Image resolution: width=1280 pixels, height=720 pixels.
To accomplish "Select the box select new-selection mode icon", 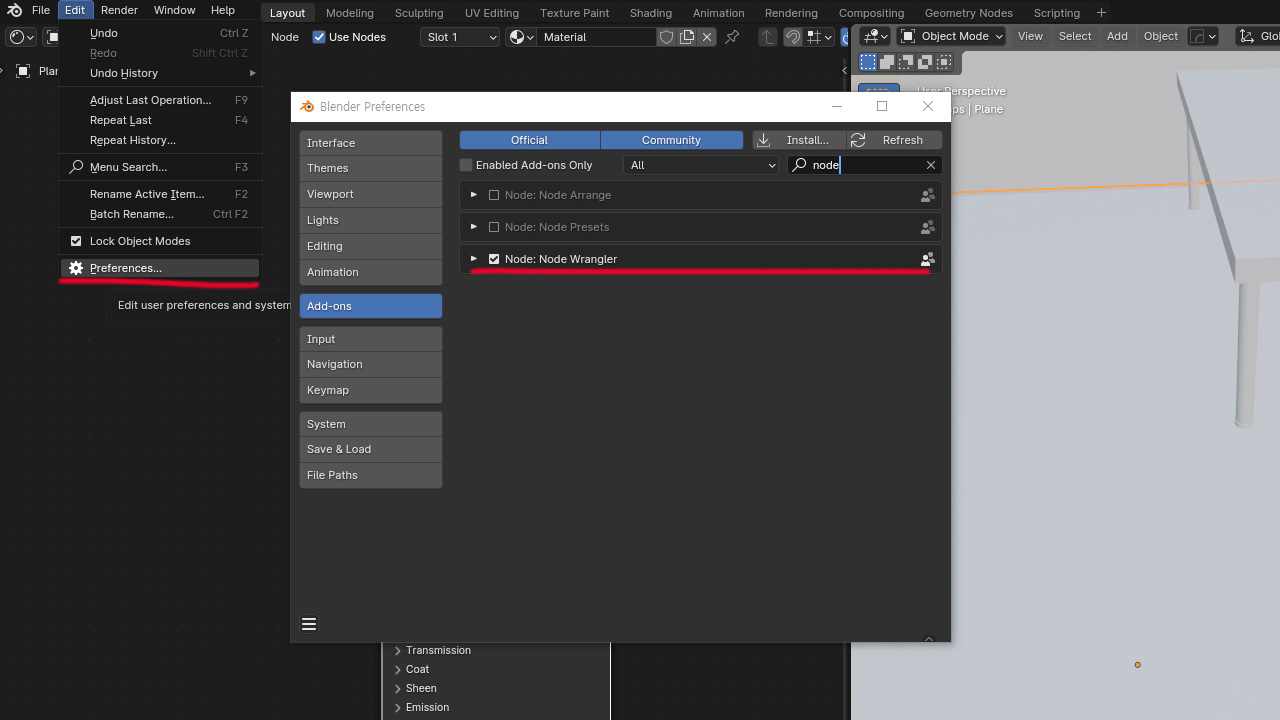I will click(x=868, y=62).
